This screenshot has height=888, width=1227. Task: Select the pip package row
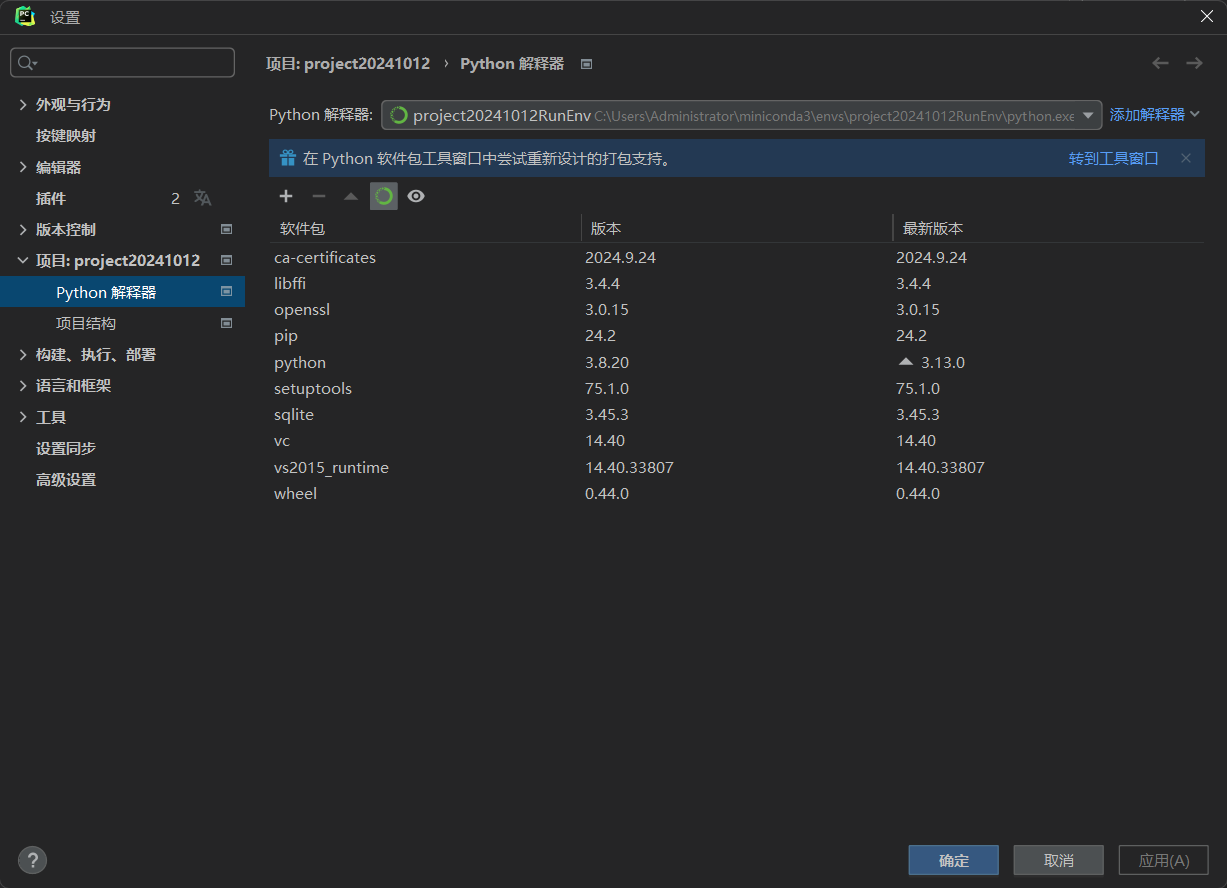coord(737,335)
